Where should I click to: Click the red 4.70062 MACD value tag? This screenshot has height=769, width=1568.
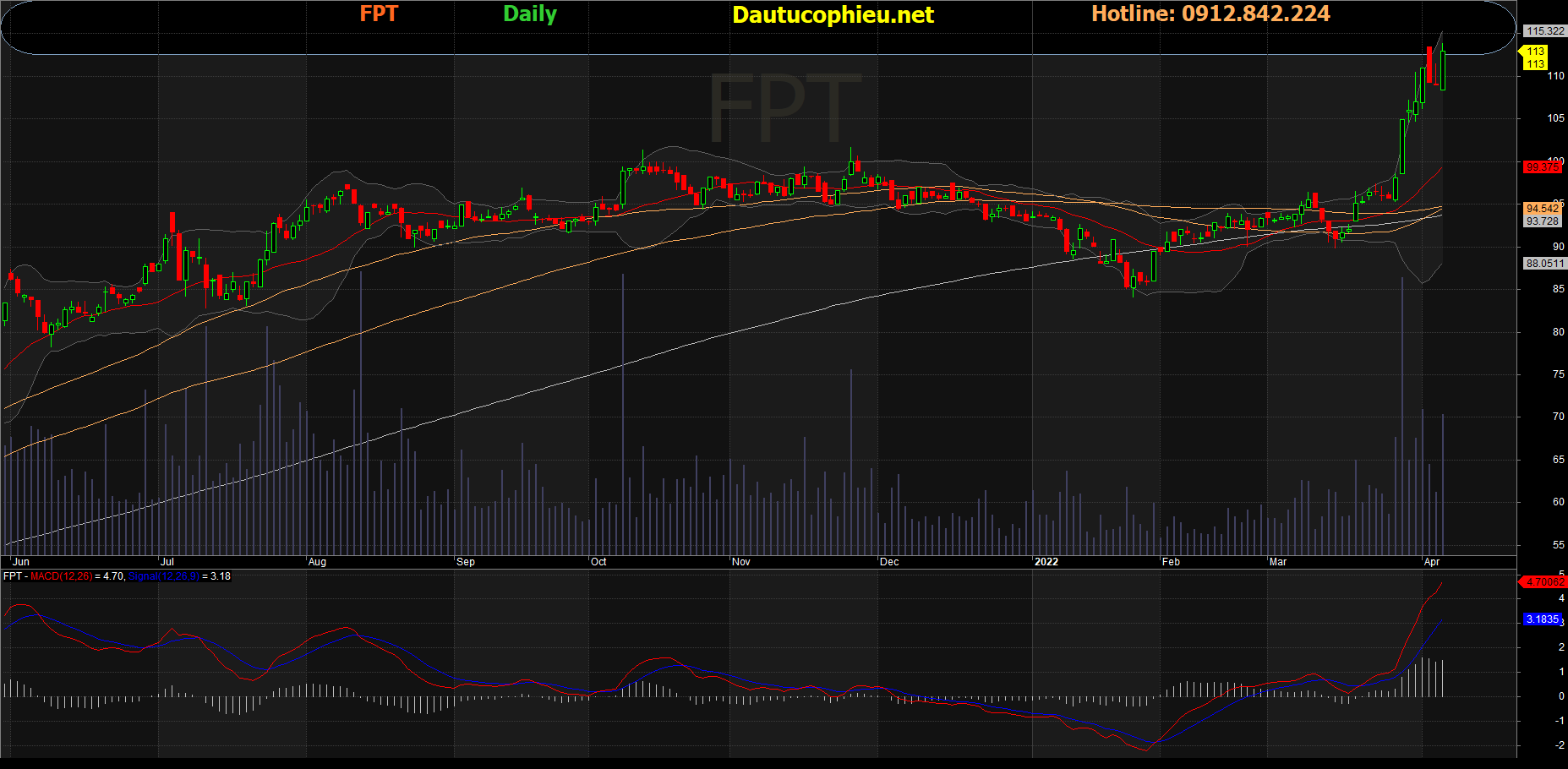tap(1543, 582)
